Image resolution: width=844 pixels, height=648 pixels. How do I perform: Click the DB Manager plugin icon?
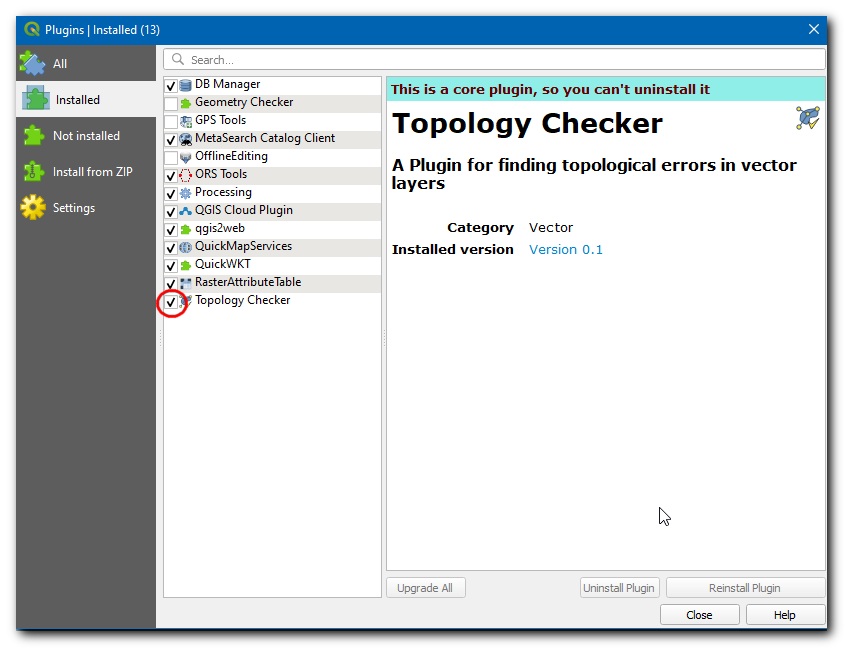tap(185, 85)
